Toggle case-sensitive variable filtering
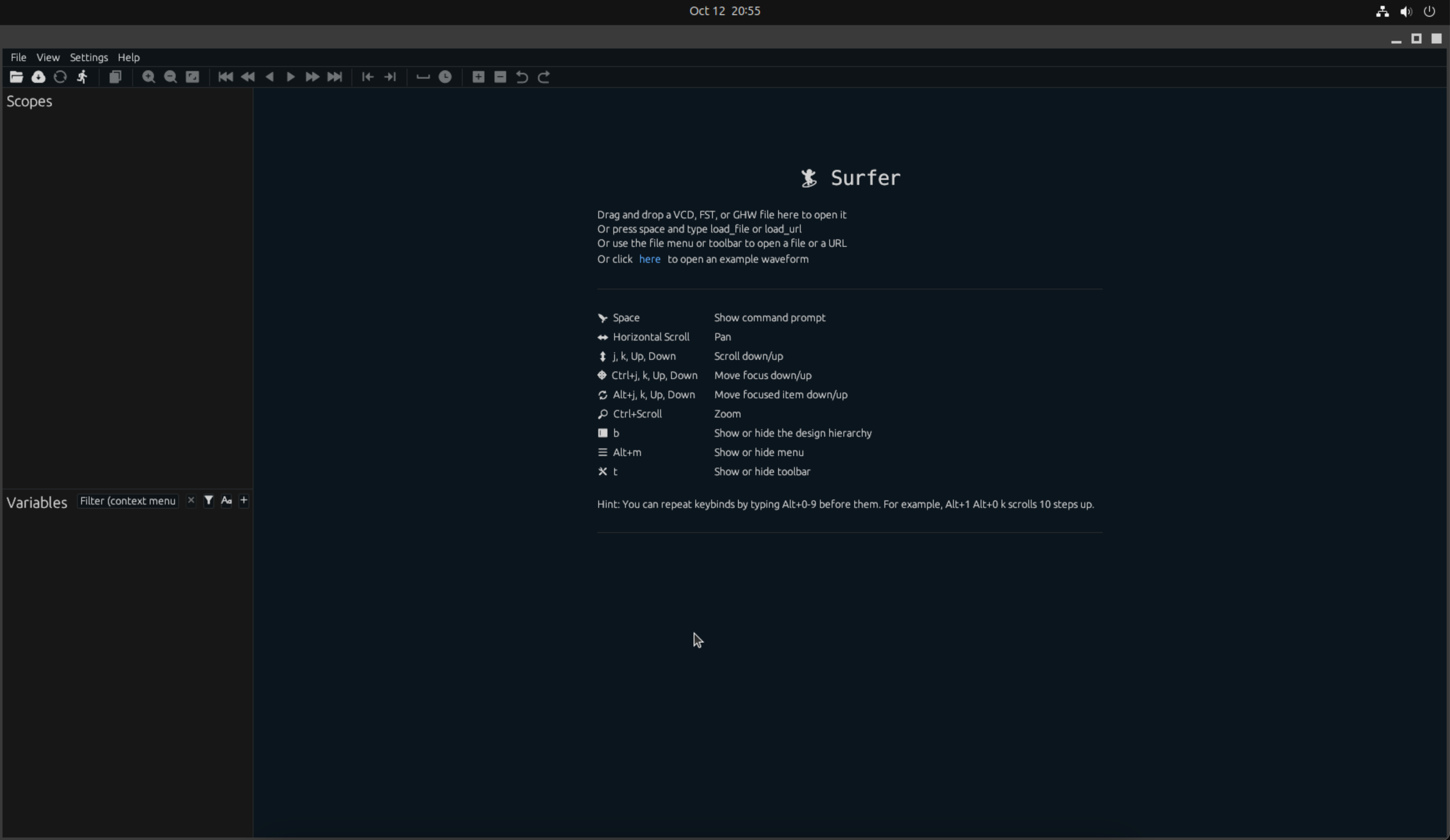The height and width of the screenshot is (840, 1450). click(225, 501)
